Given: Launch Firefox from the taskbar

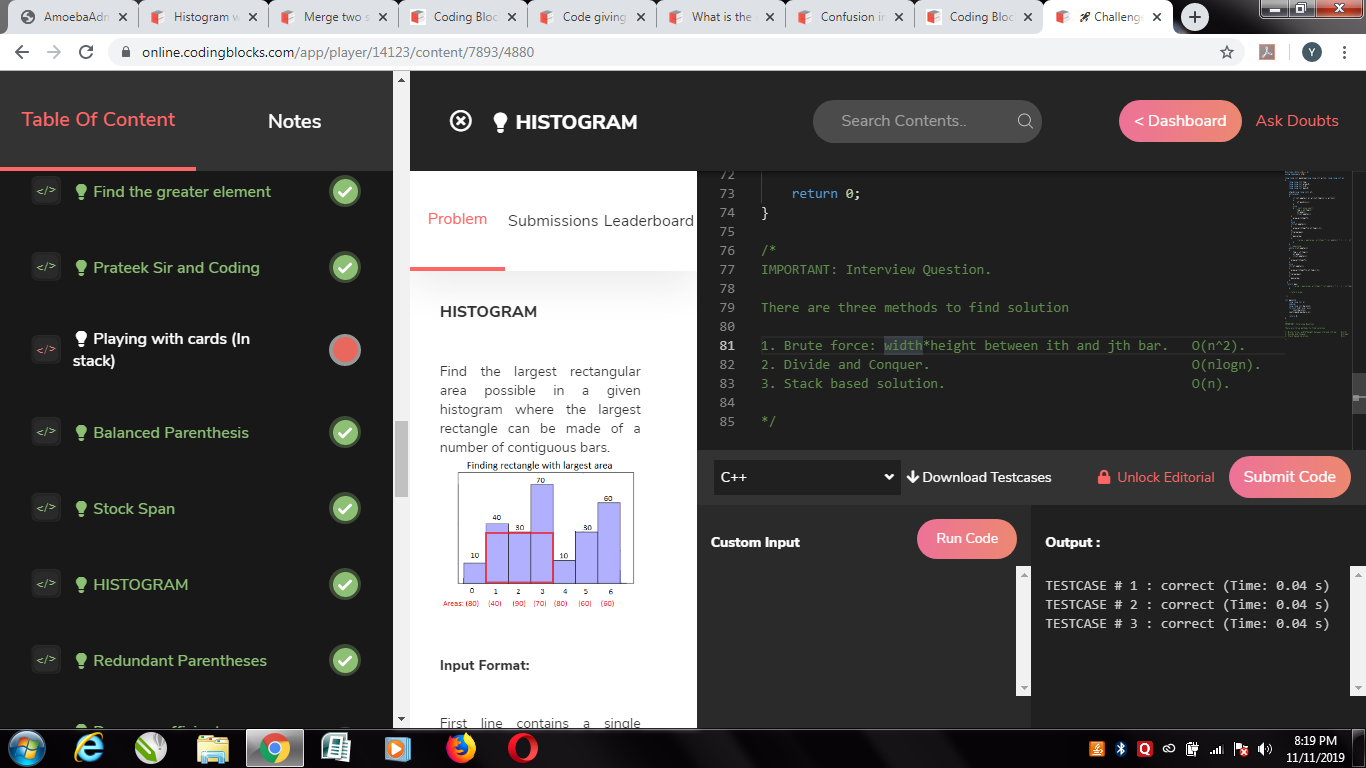Looking at the screenshot, I should (x=461, y=747).
